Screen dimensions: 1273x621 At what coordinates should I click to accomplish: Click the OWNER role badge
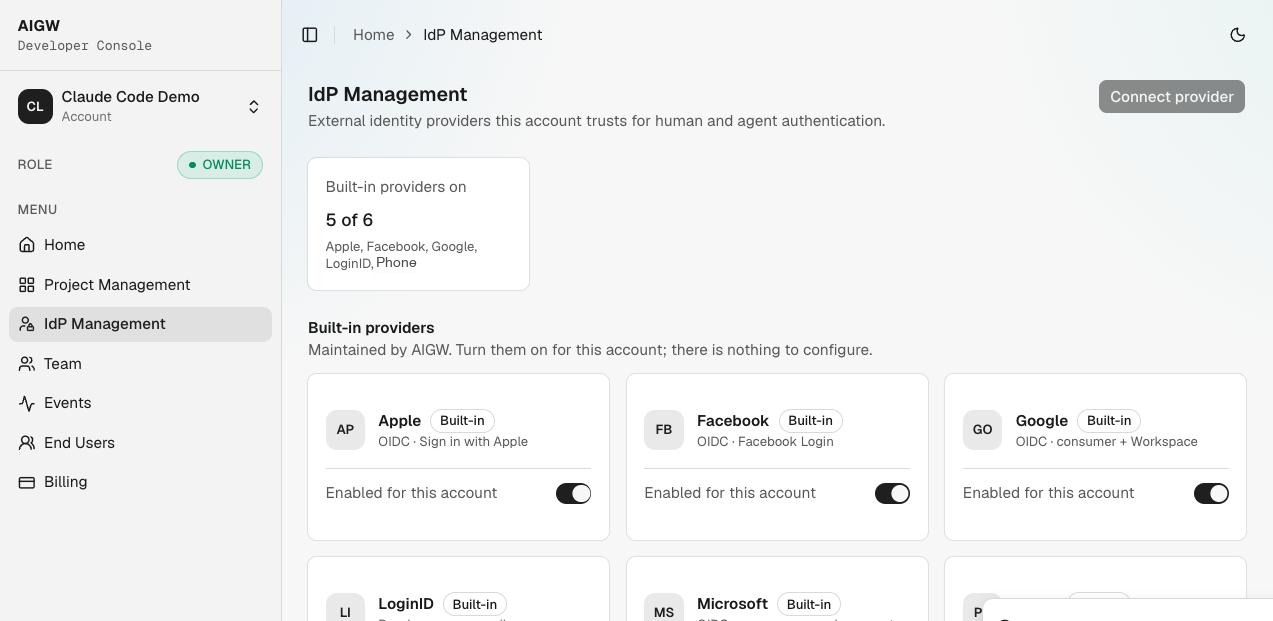[220, 165]
